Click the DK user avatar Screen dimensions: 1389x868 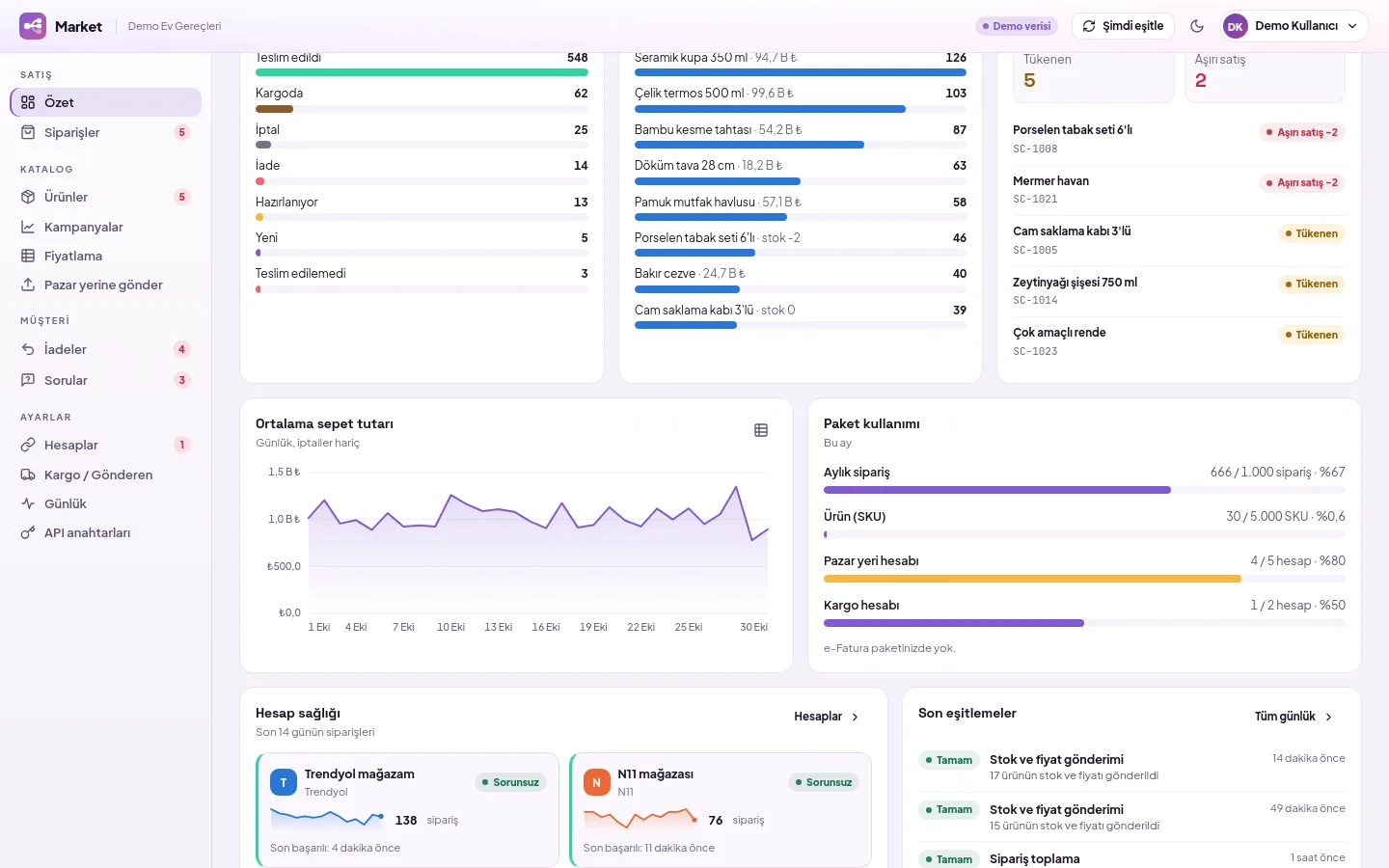tap(1236, 26)
